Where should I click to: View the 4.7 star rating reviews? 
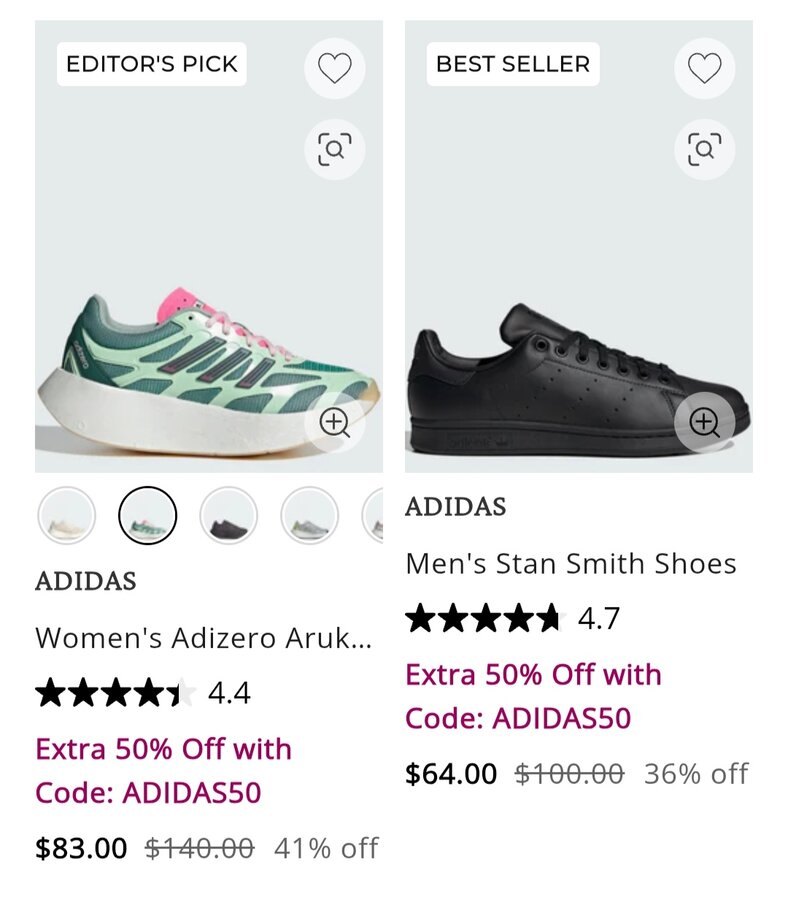[512, 619]
